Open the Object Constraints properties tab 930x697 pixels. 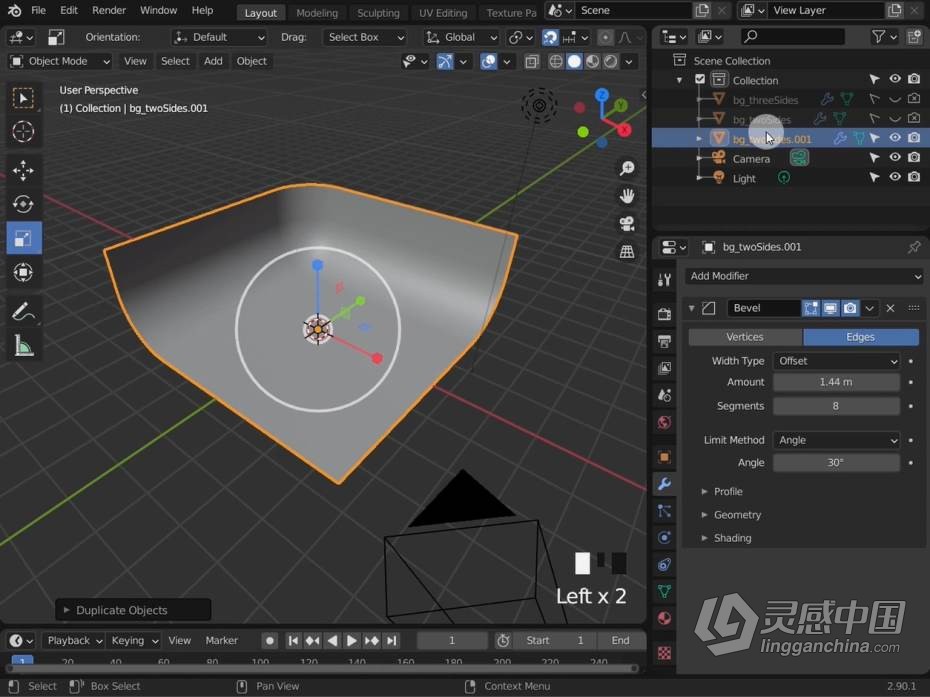point(664,565)
